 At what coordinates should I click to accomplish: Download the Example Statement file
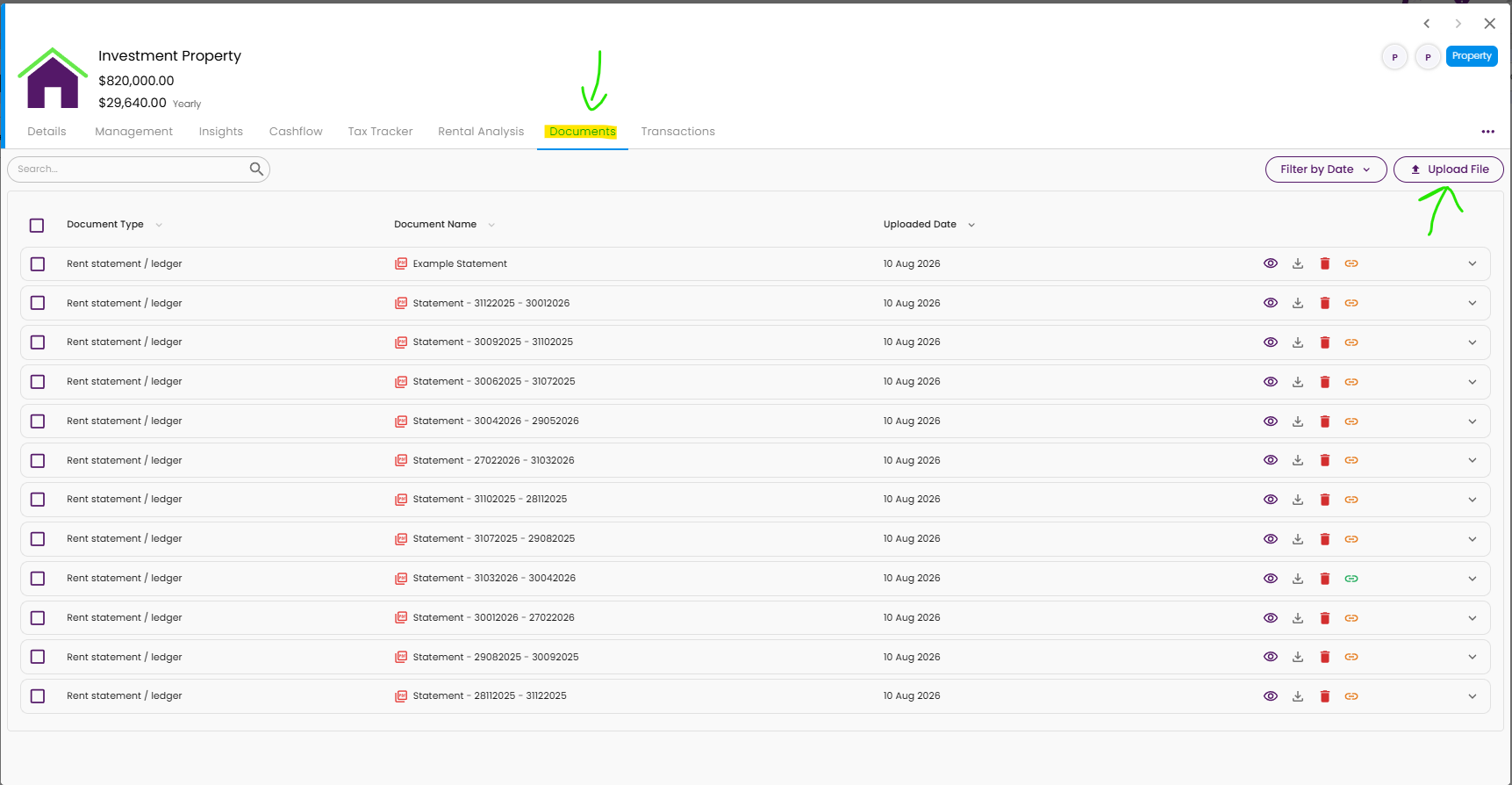(x=1298, y=263)
